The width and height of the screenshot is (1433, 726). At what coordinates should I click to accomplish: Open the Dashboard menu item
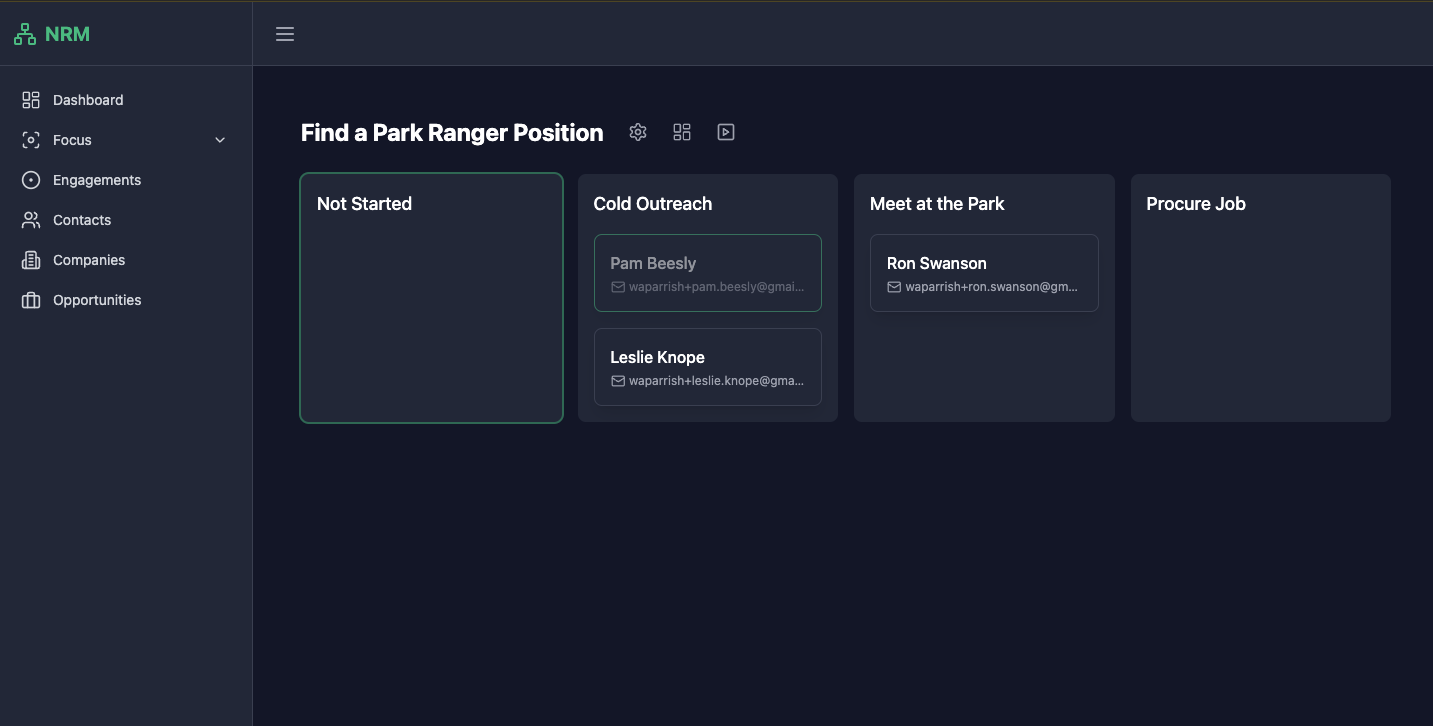(88, 99)
